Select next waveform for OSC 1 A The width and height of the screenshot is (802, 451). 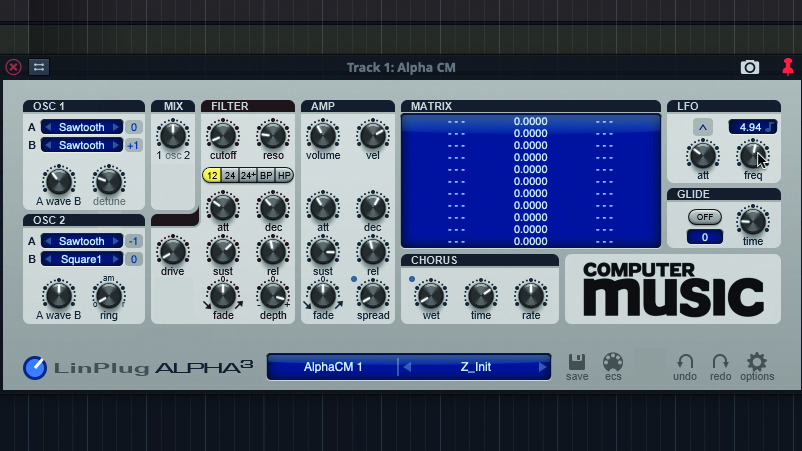(116, 127)
